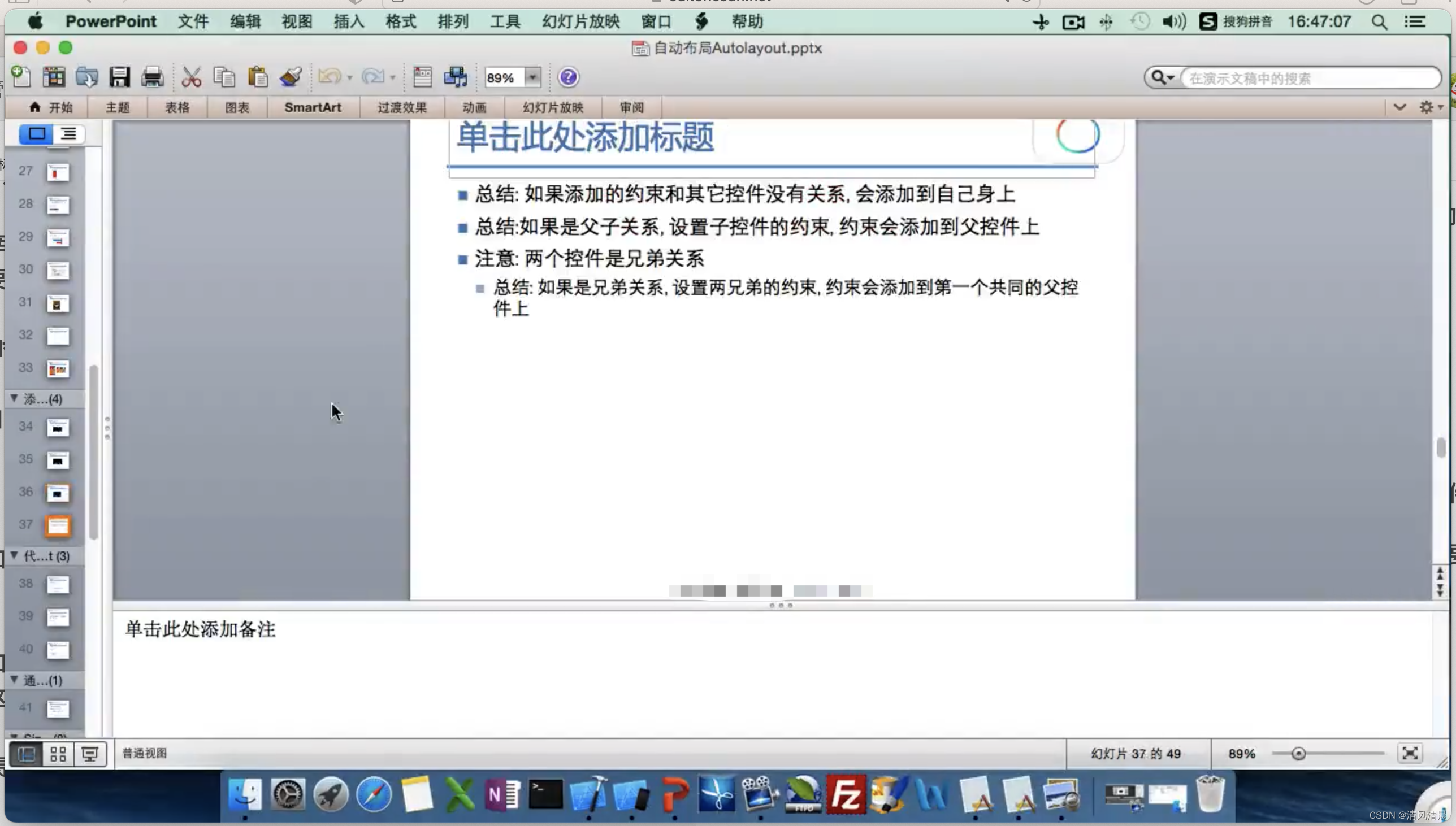Screen dimensions: 1456x826
Task: Click the zoom slider knob in status bar
Action: pyautogui.click(x=1298, y=753)
